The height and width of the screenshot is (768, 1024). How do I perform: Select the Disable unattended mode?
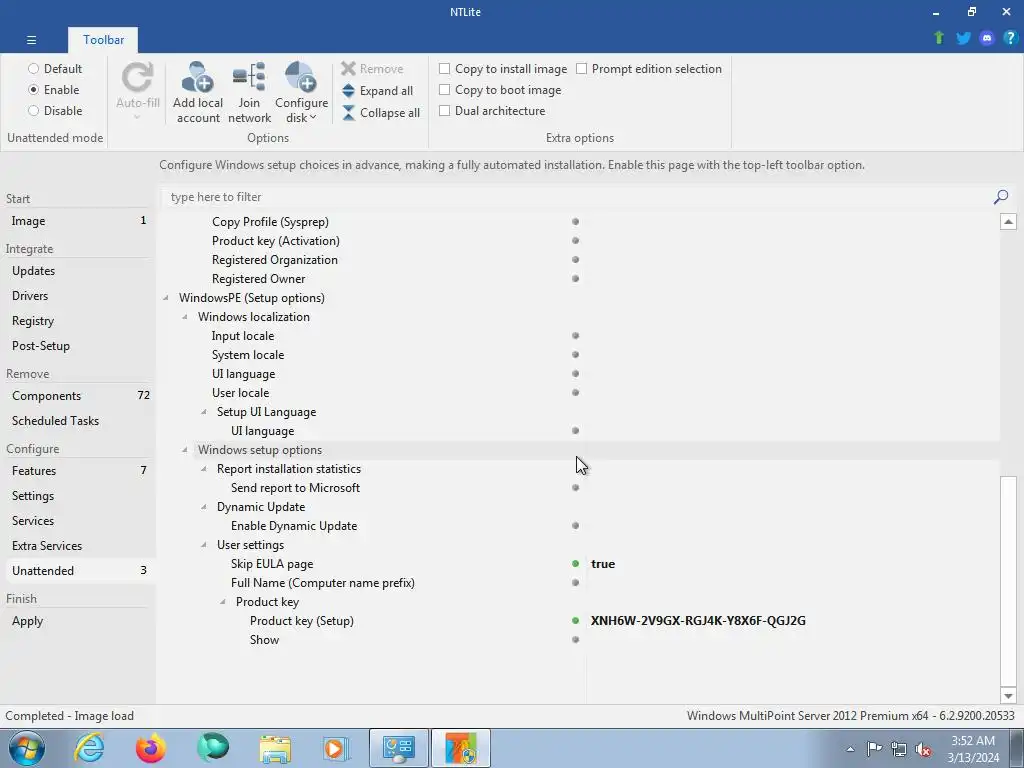33,110
